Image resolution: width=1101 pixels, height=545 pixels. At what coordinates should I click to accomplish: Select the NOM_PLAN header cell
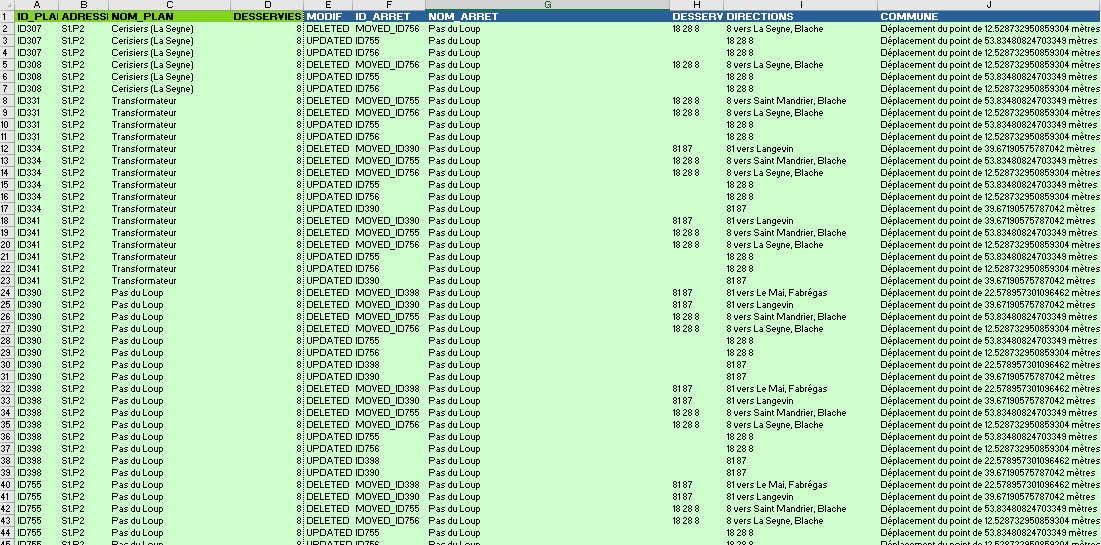click(x=170, y=17)
